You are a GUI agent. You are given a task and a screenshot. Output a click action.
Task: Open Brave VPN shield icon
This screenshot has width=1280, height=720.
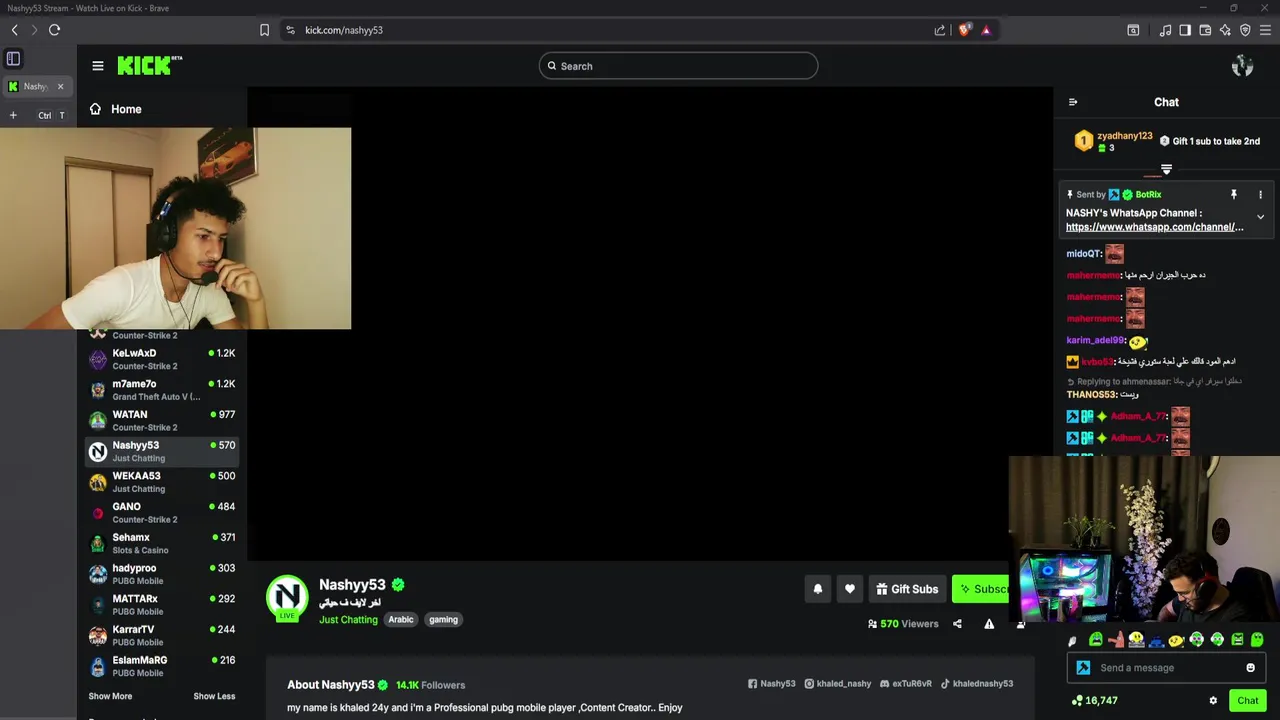tap(1245, 30)
